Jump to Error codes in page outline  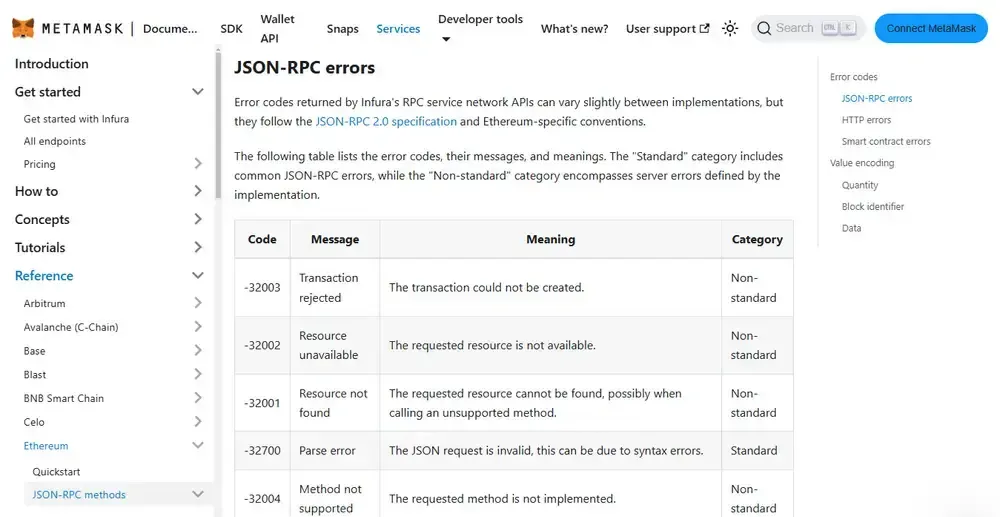pyautogui.click(x=853, y=77)
